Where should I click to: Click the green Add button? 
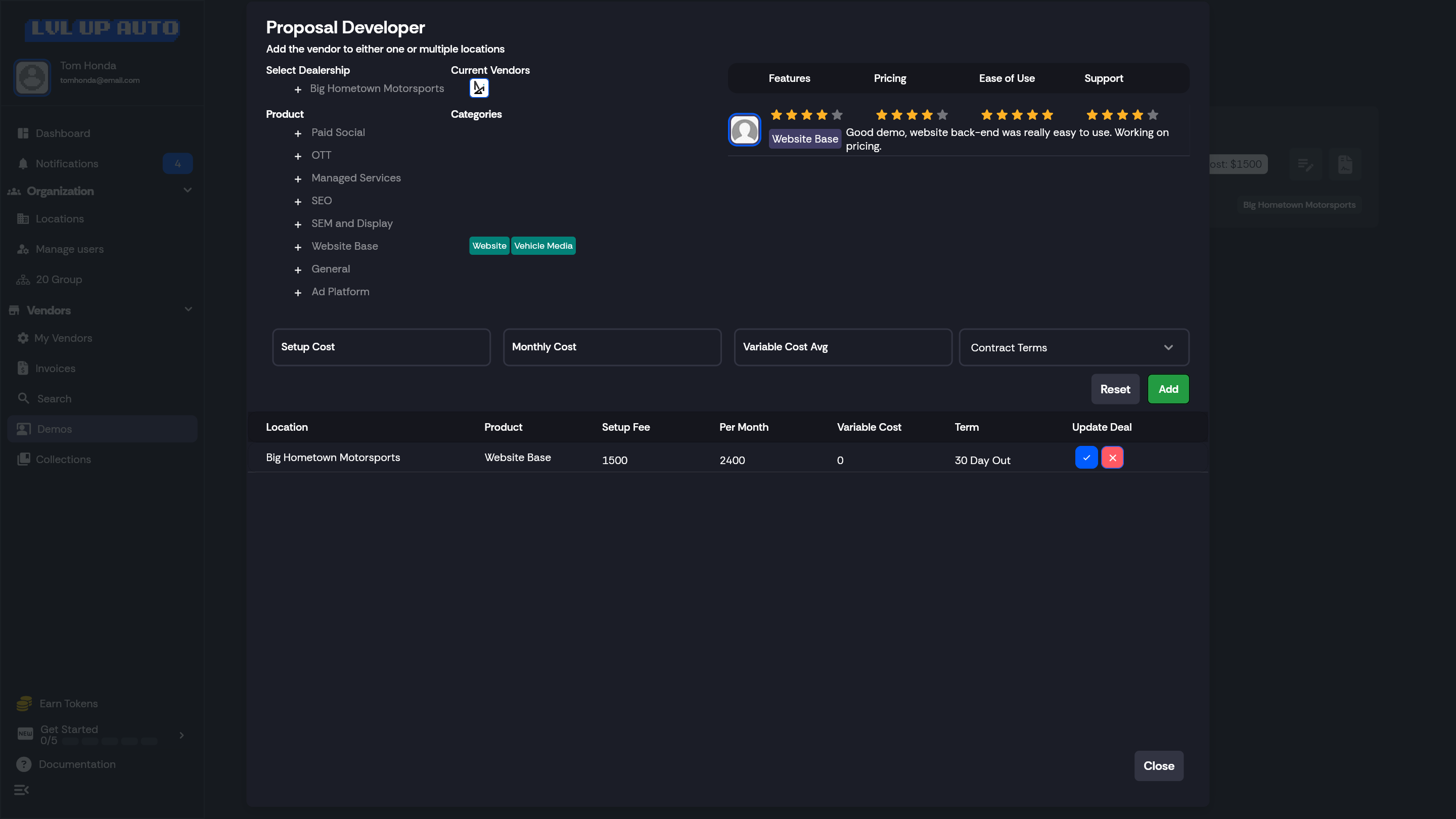1168,389
